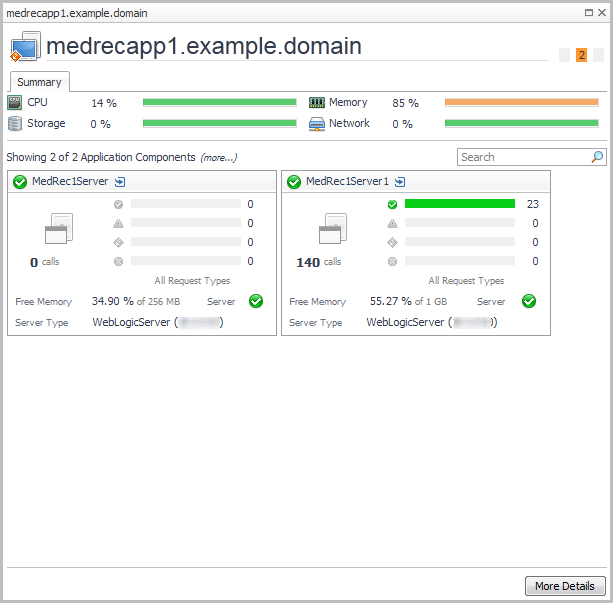Click the grey box right of the alarm badge
Screen dimensions: 613x603
pyautogui.click(x=598, y=55)
